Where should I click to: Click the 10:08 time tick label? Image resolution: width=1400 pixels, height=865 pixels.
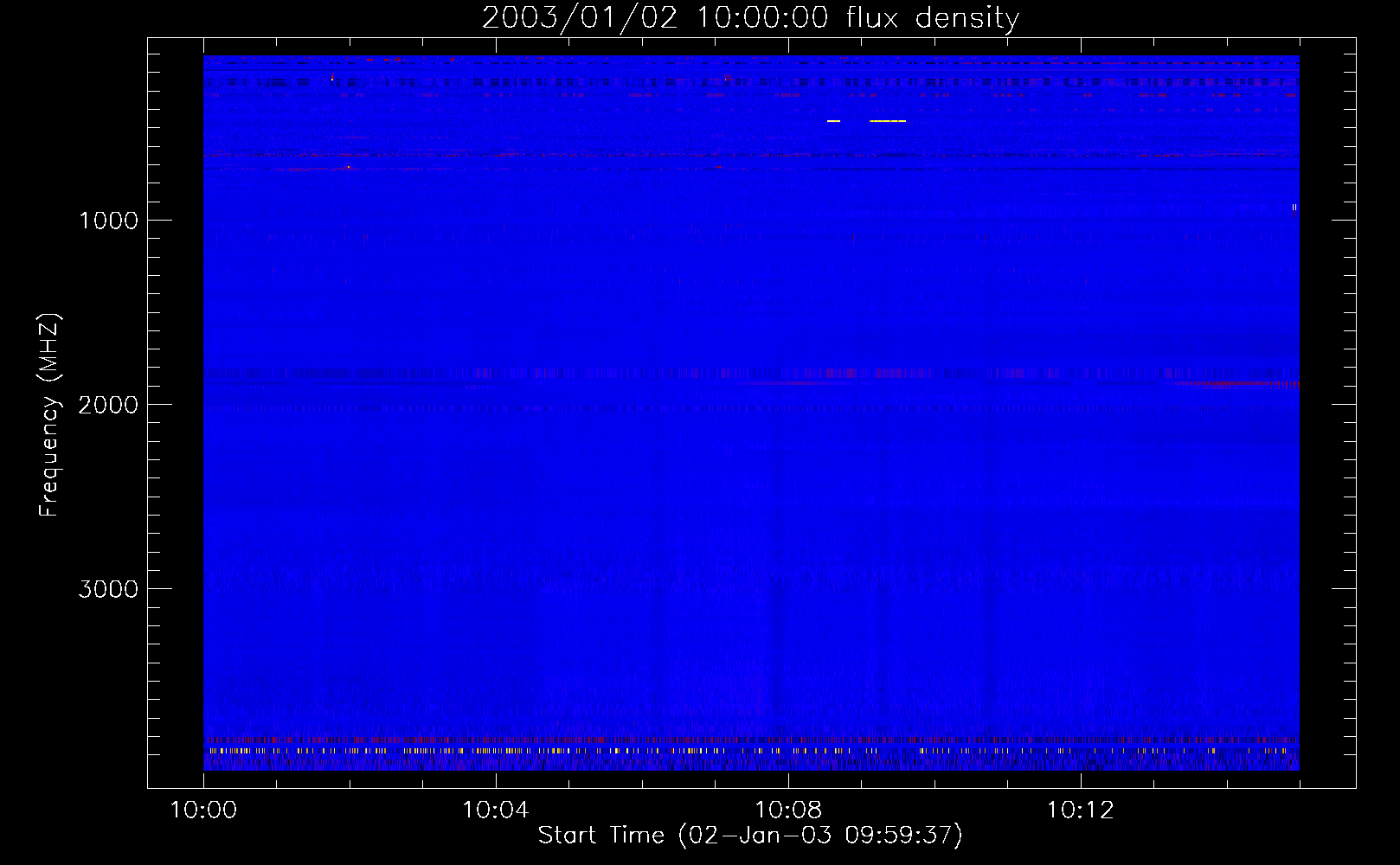click(787, 810)
